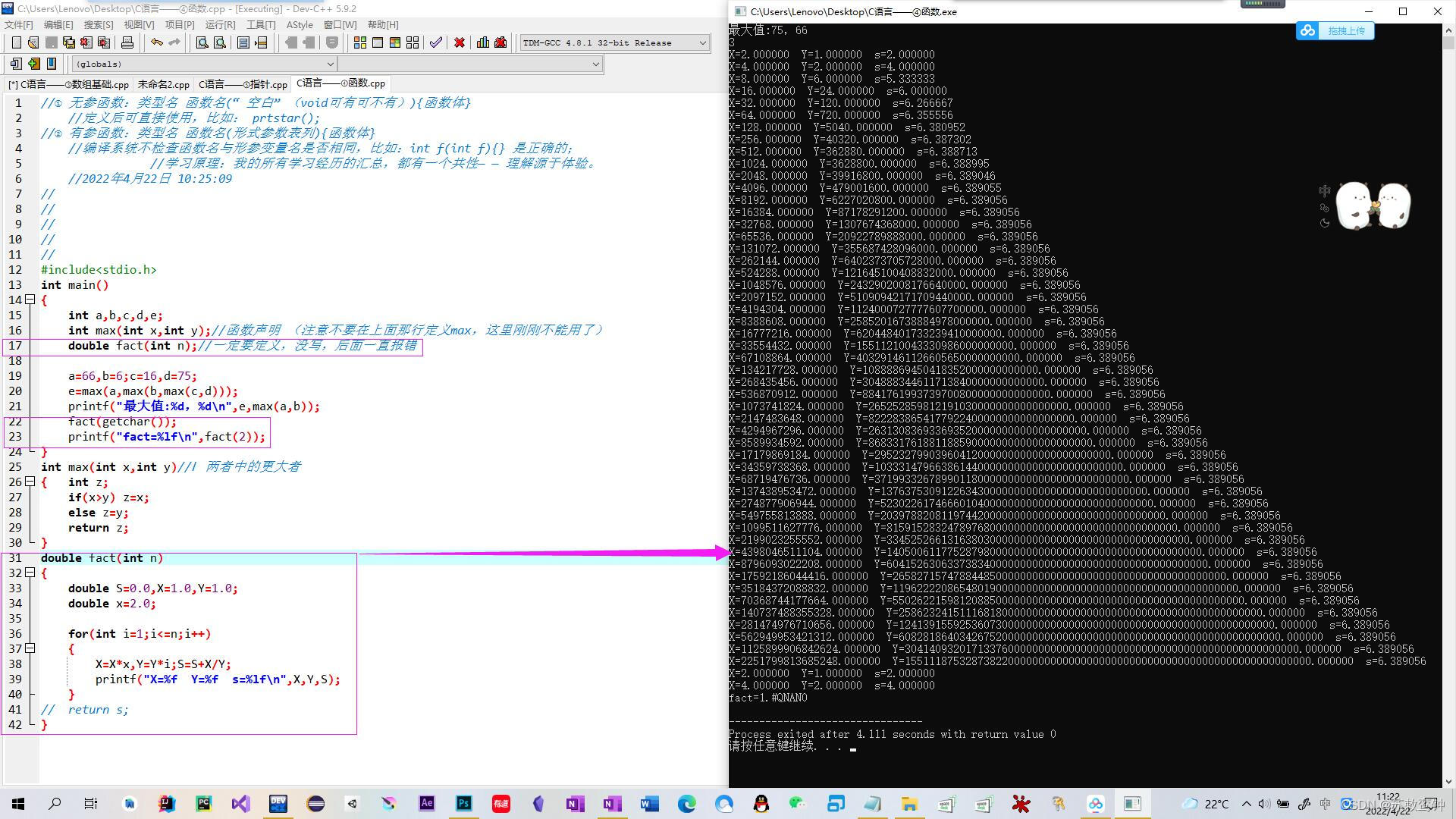Collapse the main function fold marker at line 14
Image resolution: width=1456 pixels, height=819 pixels.
pos(30,300)
